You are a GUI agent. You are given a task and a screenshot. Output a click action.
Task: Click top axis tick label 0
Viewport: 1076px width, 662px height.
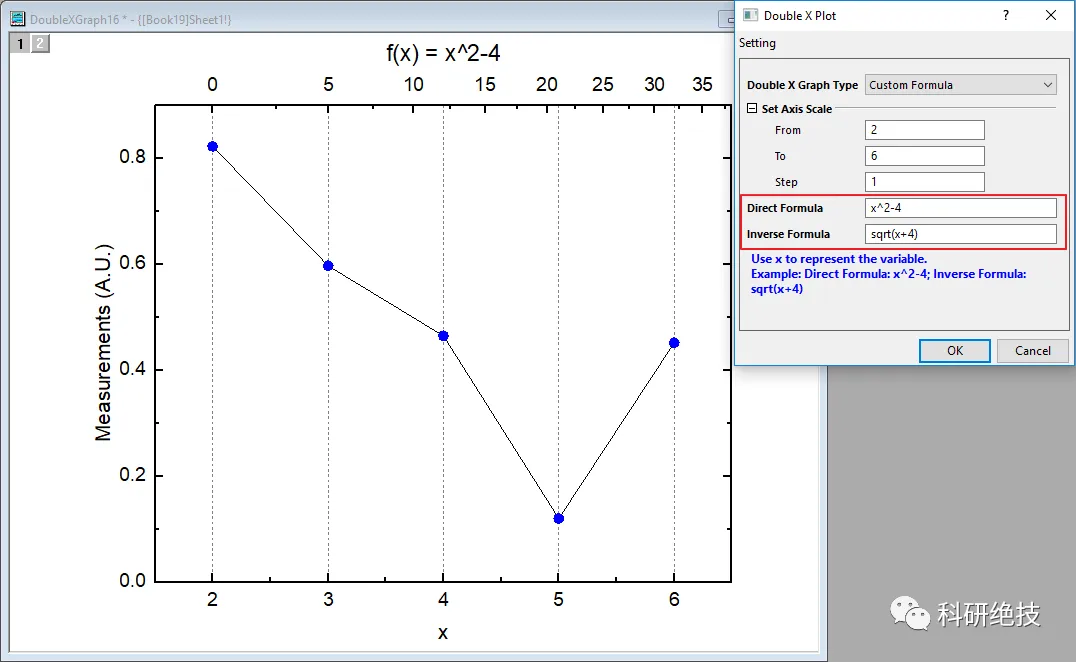point(212,84)
